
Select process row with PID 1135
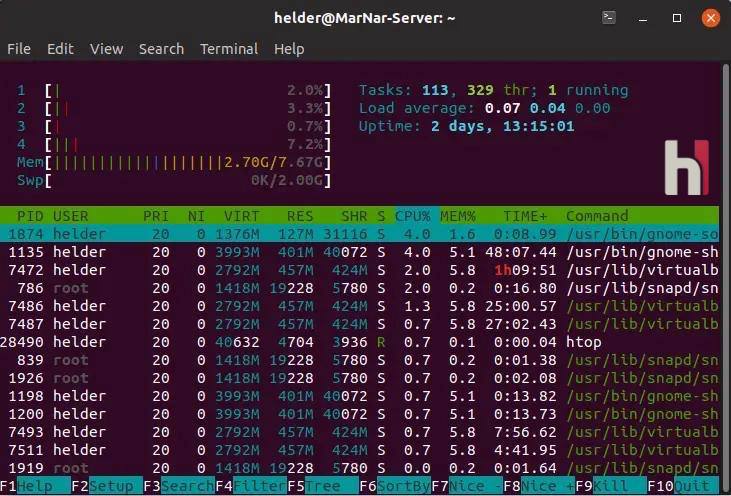click(x=359, y=252)
